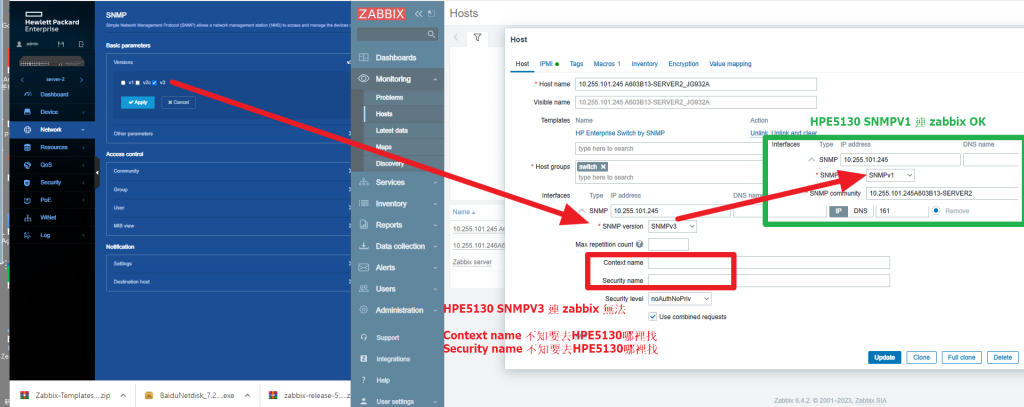Select the default interface radio next to Remove
Image resolution: width=1024 pixels, height=407 pixels.
936,211
